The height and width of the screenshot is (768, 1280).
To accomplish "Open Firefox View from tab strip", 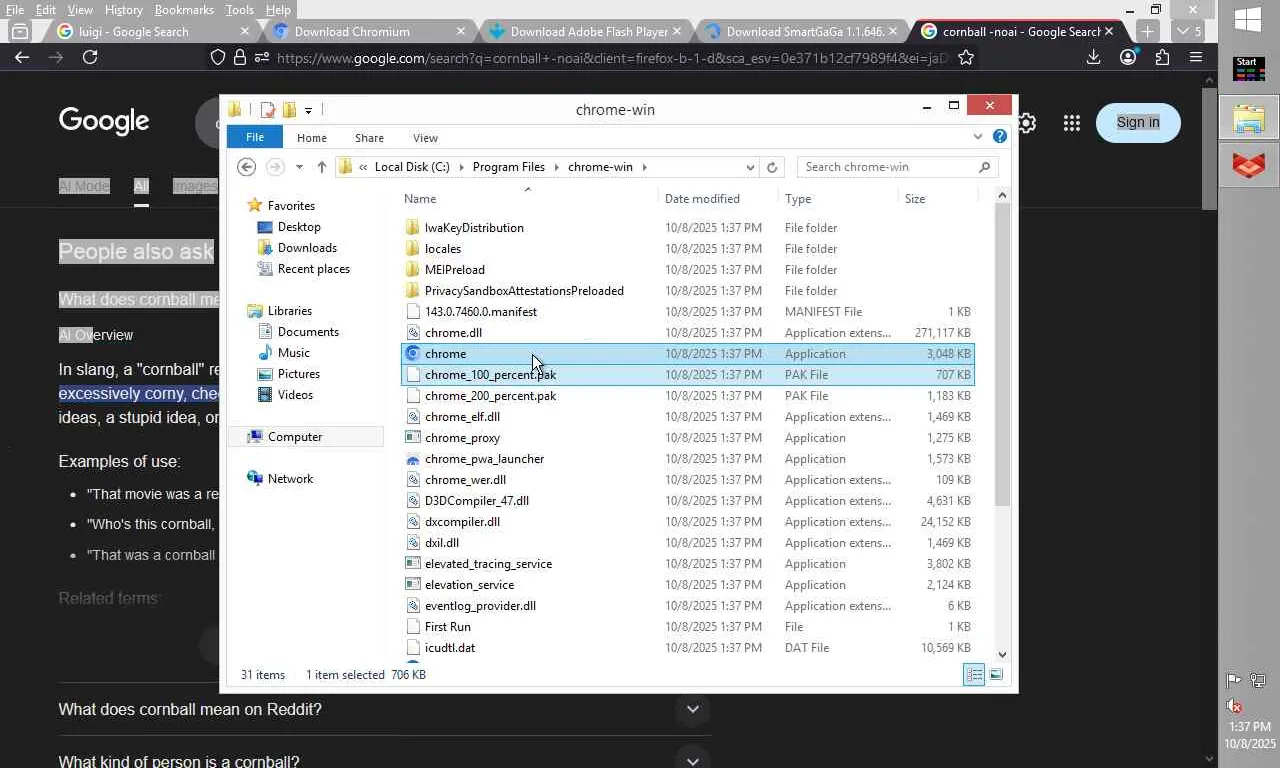I will tap(20, 31).
